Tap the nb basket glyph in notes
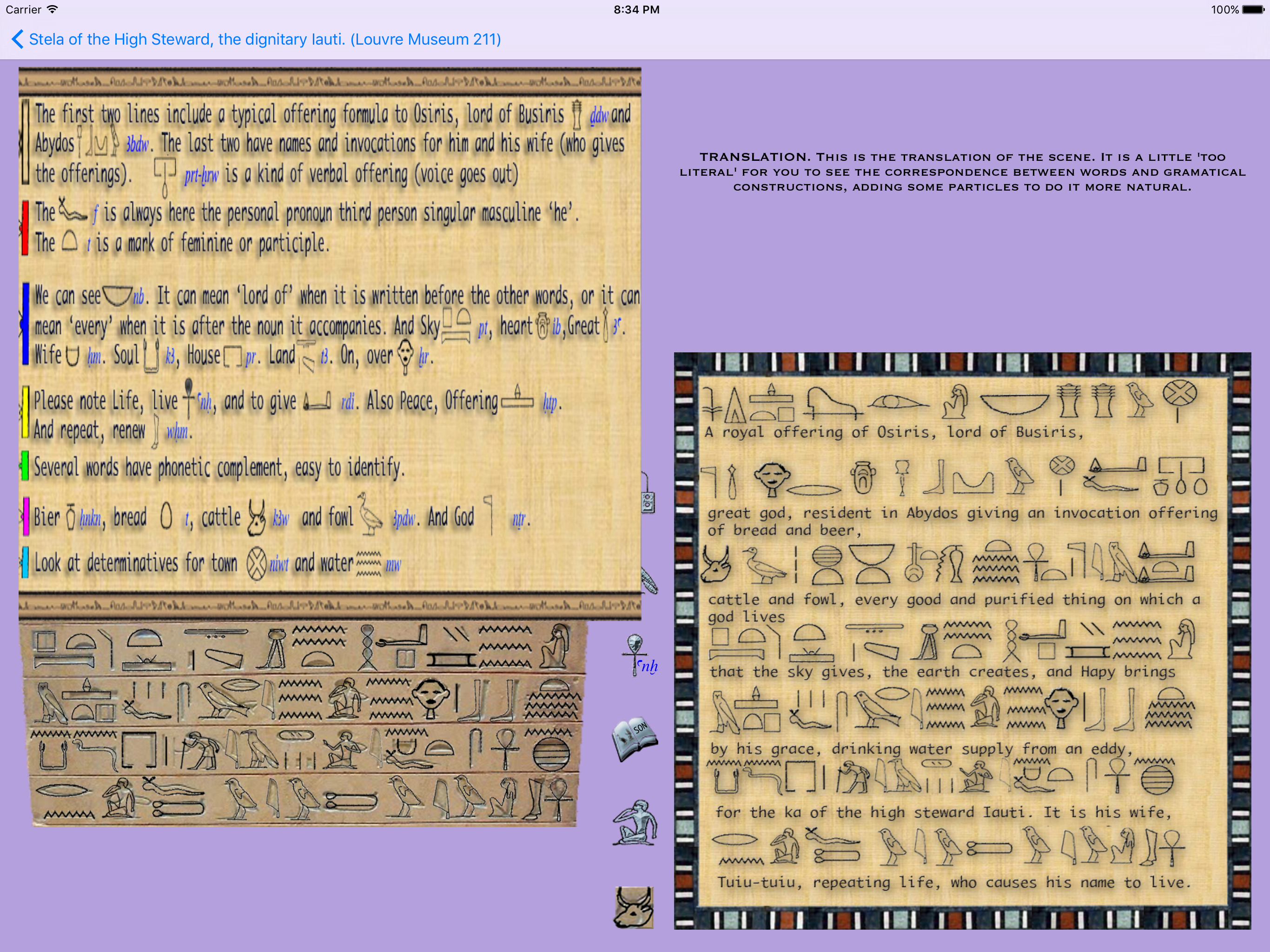This screenshot has height=952, width=1270. pyautogui.click(x=117, y=296)
